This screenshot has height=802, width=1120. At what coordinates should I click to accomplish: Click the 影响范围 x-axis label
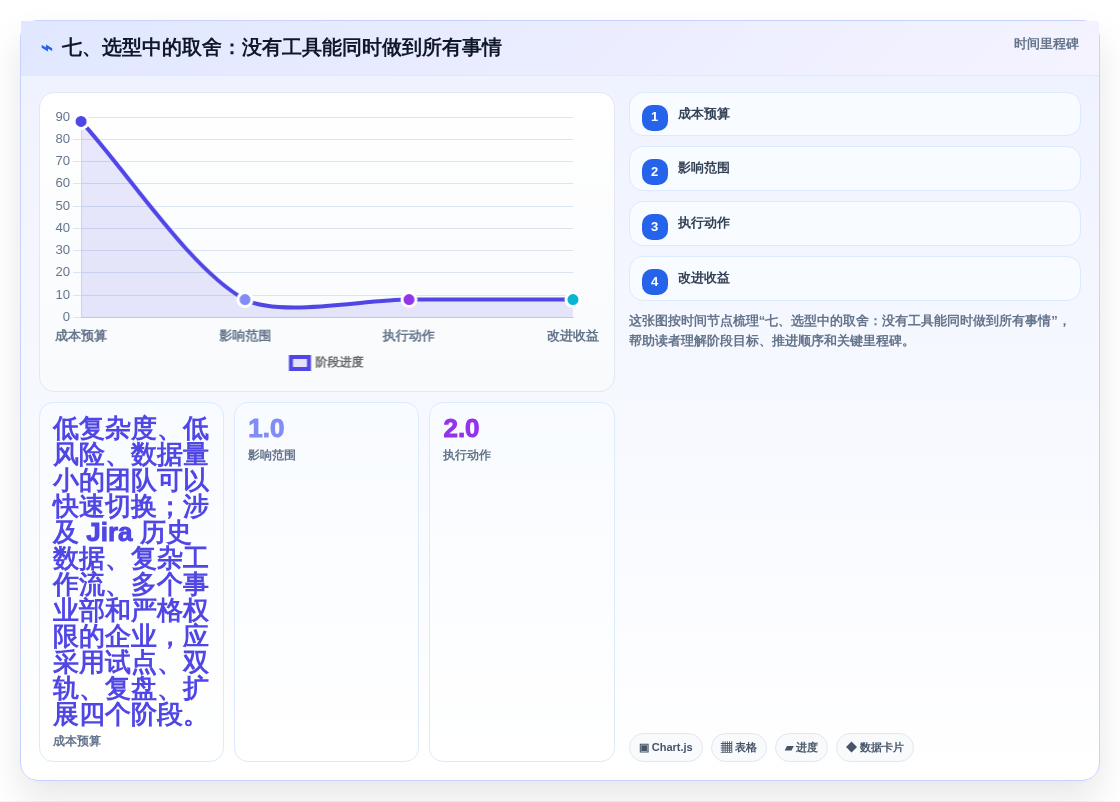coord(245,336)
